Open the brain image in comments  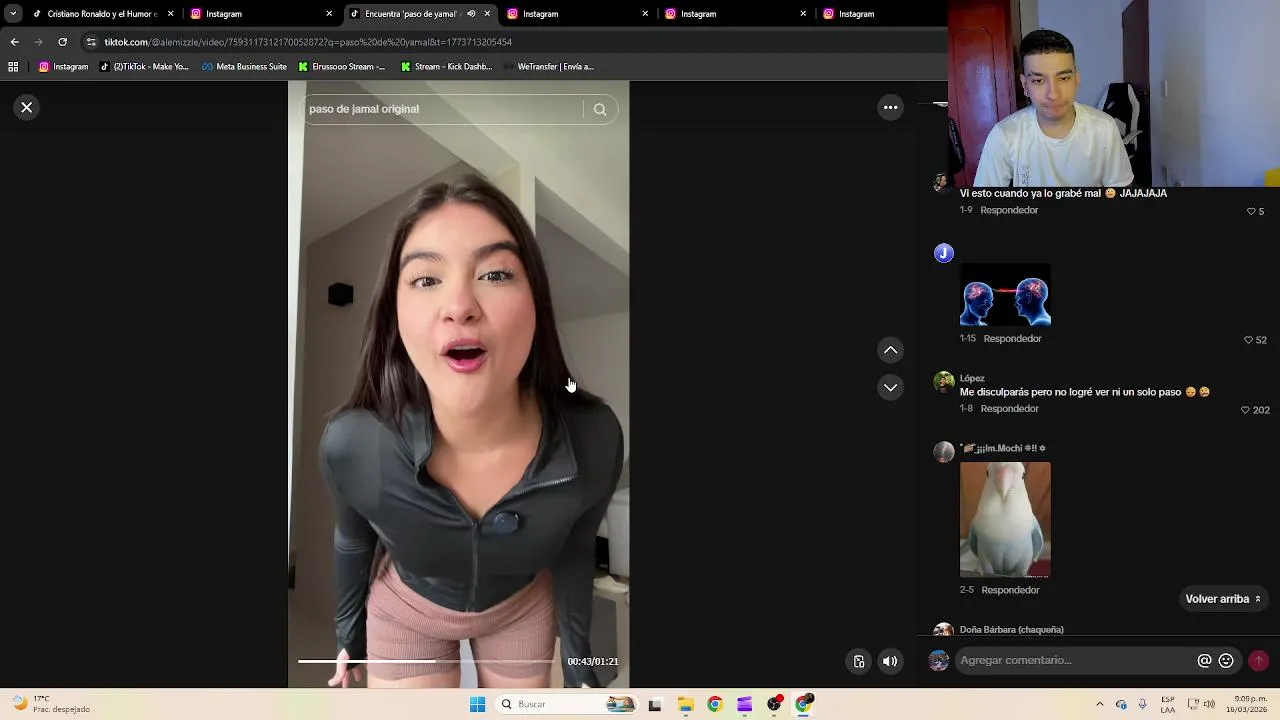coord(1005,296)
